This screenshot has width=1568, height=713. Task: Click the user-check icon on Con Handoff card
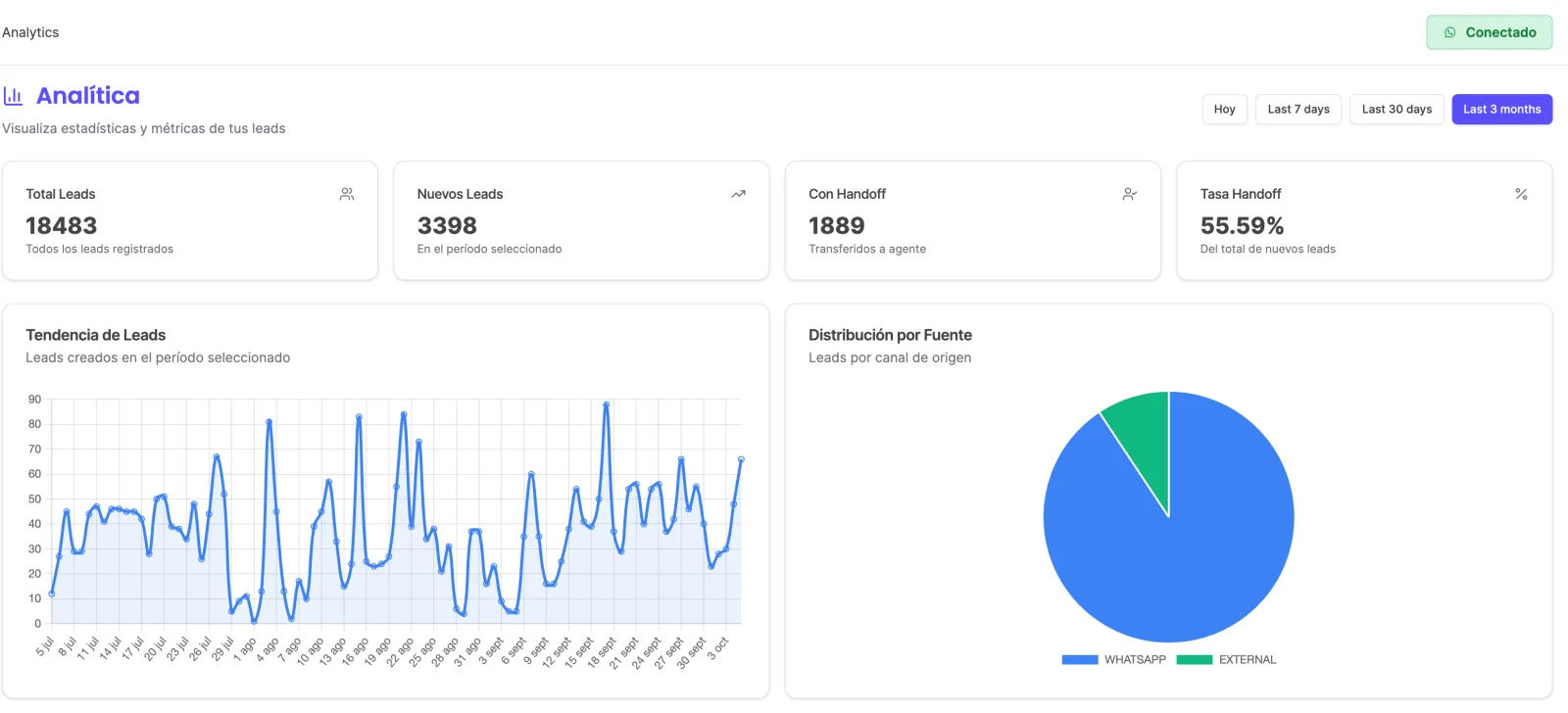(x=1130, y=194)
